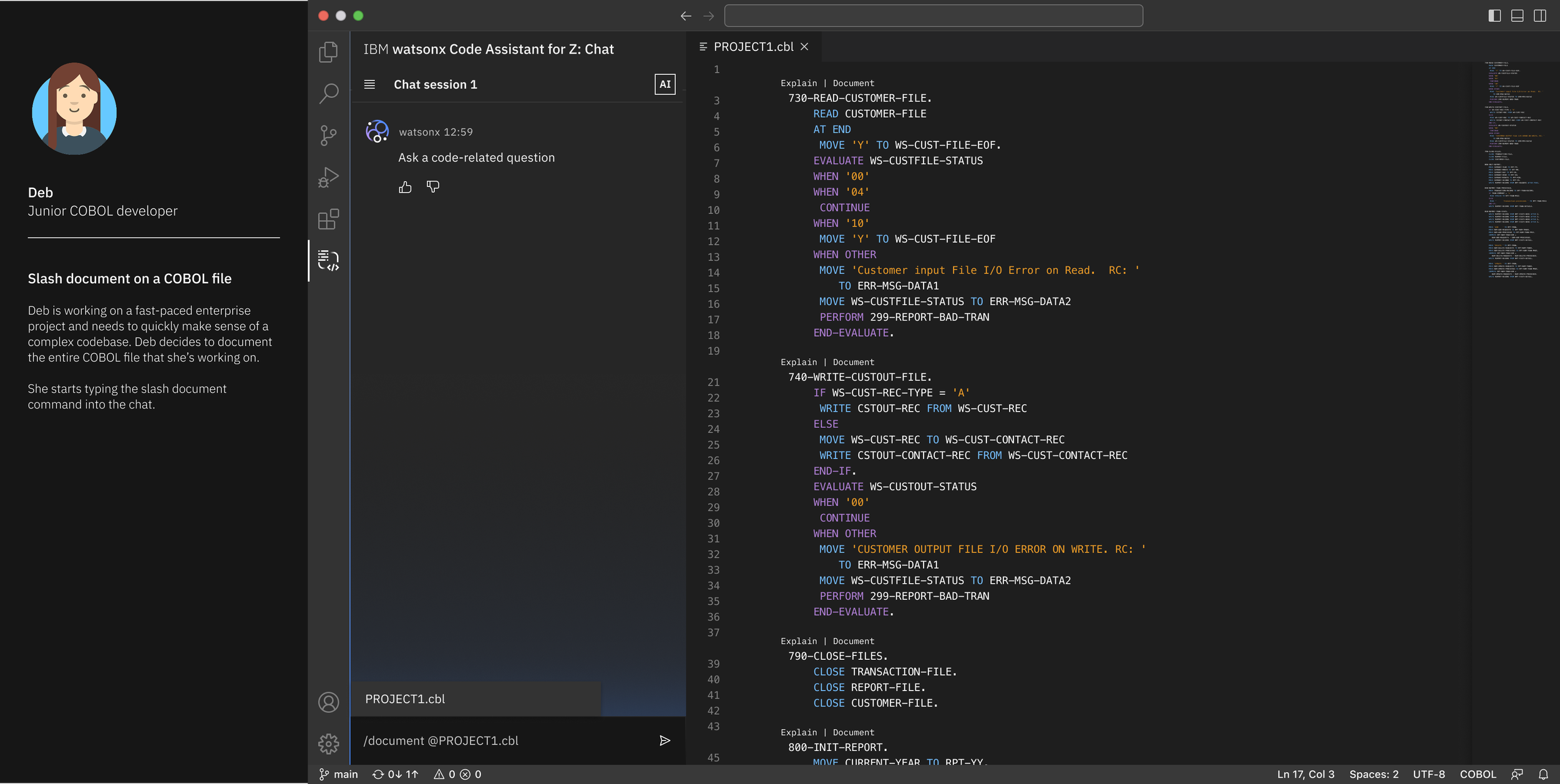Select PROJECT1.cbl file suggestion above chat input
Image resolution: width=1560 pixels, height=784 pixels.
[x=476, y=699]
